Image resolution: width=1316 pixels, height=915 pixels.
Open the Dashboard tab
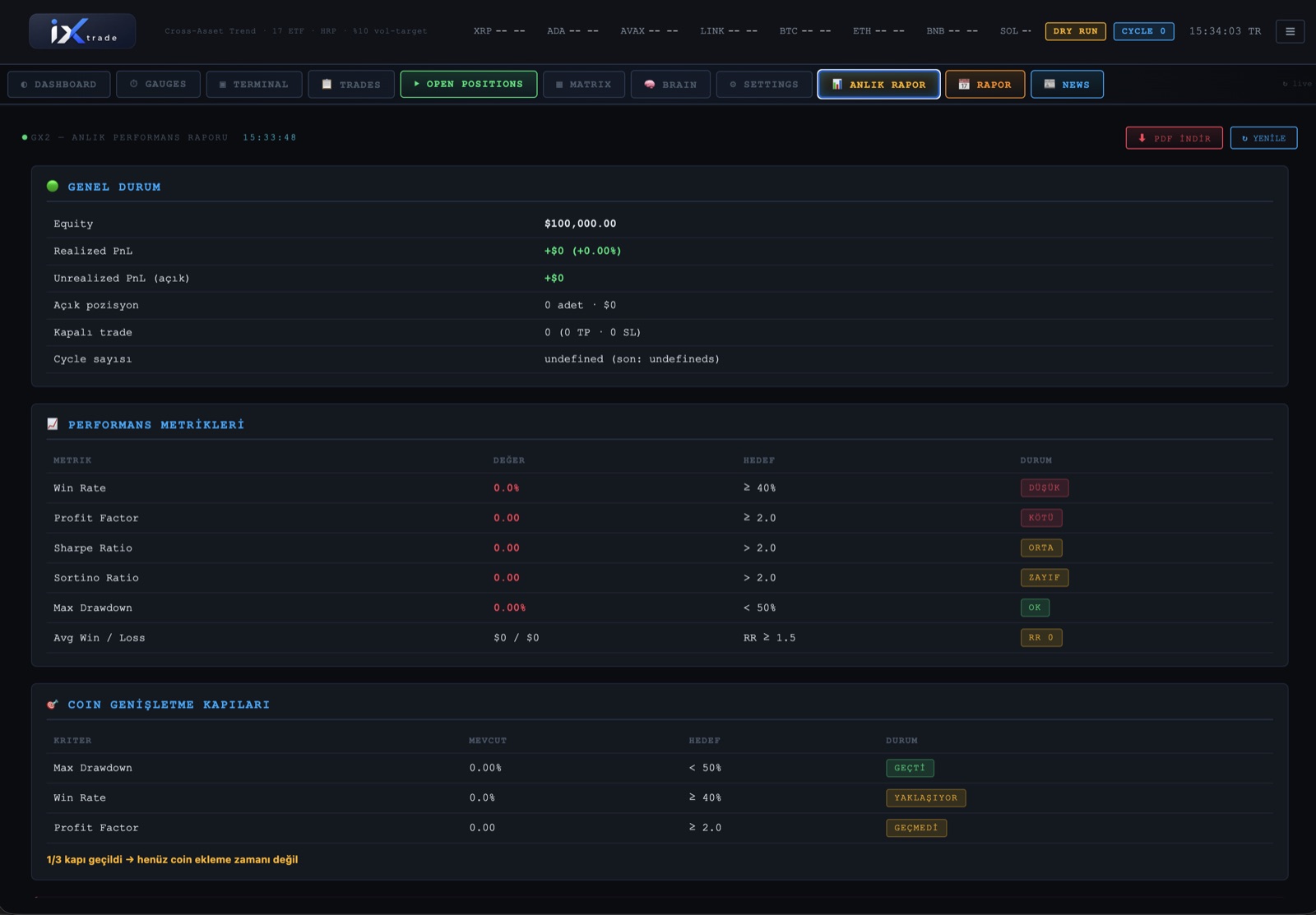coord(59,84)
